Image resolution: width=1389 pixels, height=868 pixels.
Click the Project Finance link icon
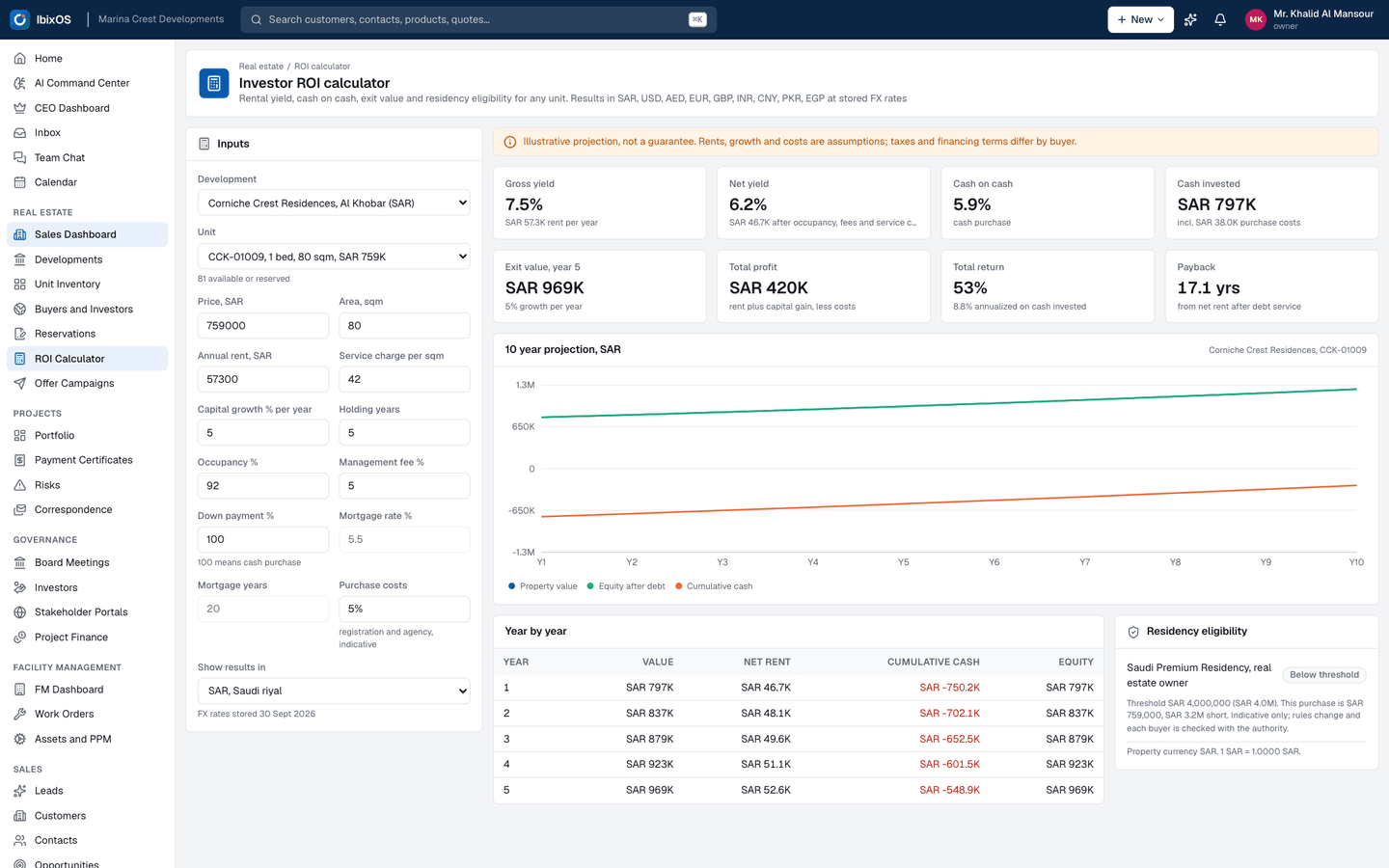click(x=20, y=637)
